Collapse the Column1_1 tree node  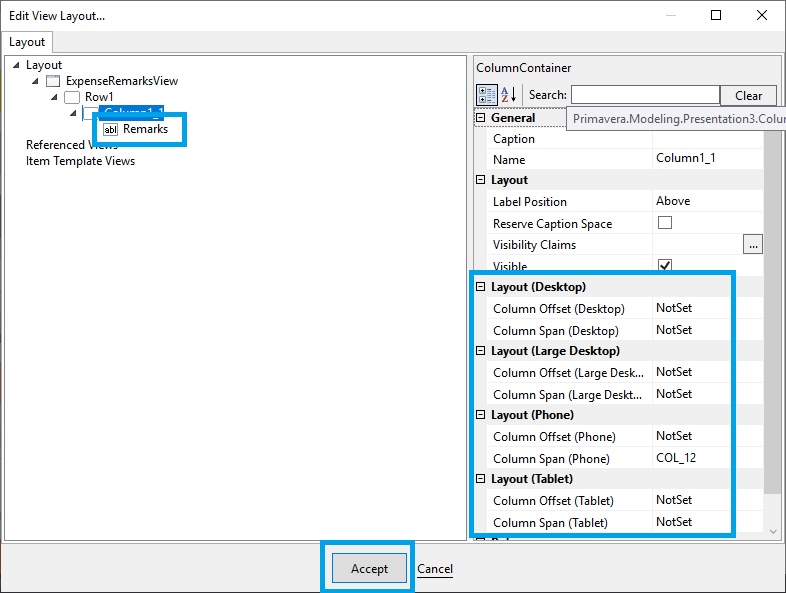(73, 113)
